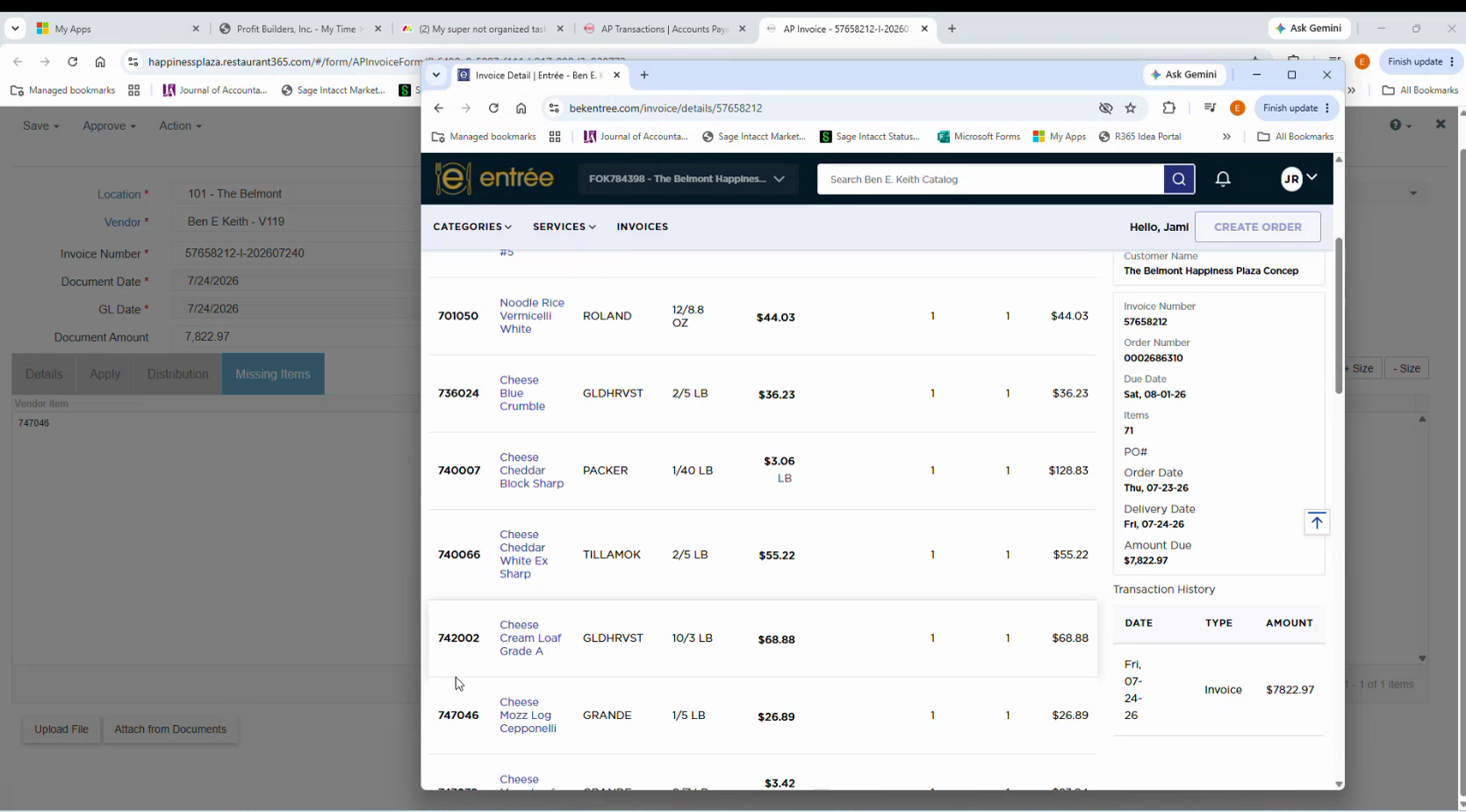The height and width of the screenshot is (812, 1466).
Task: Open the INVOICES menu item
Action: (643, 226)
